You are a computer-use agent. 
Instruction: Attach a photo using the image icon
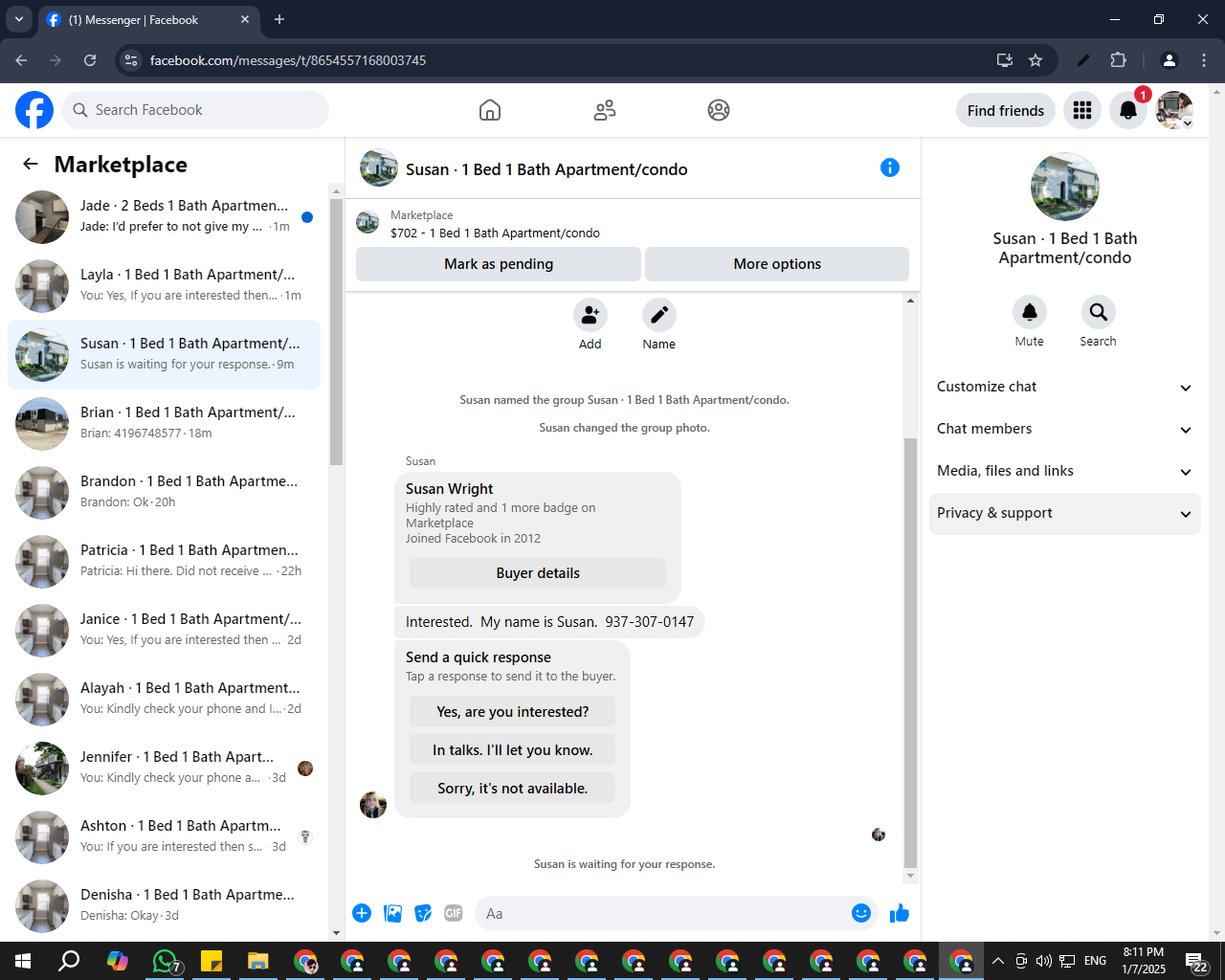[392, 913]
